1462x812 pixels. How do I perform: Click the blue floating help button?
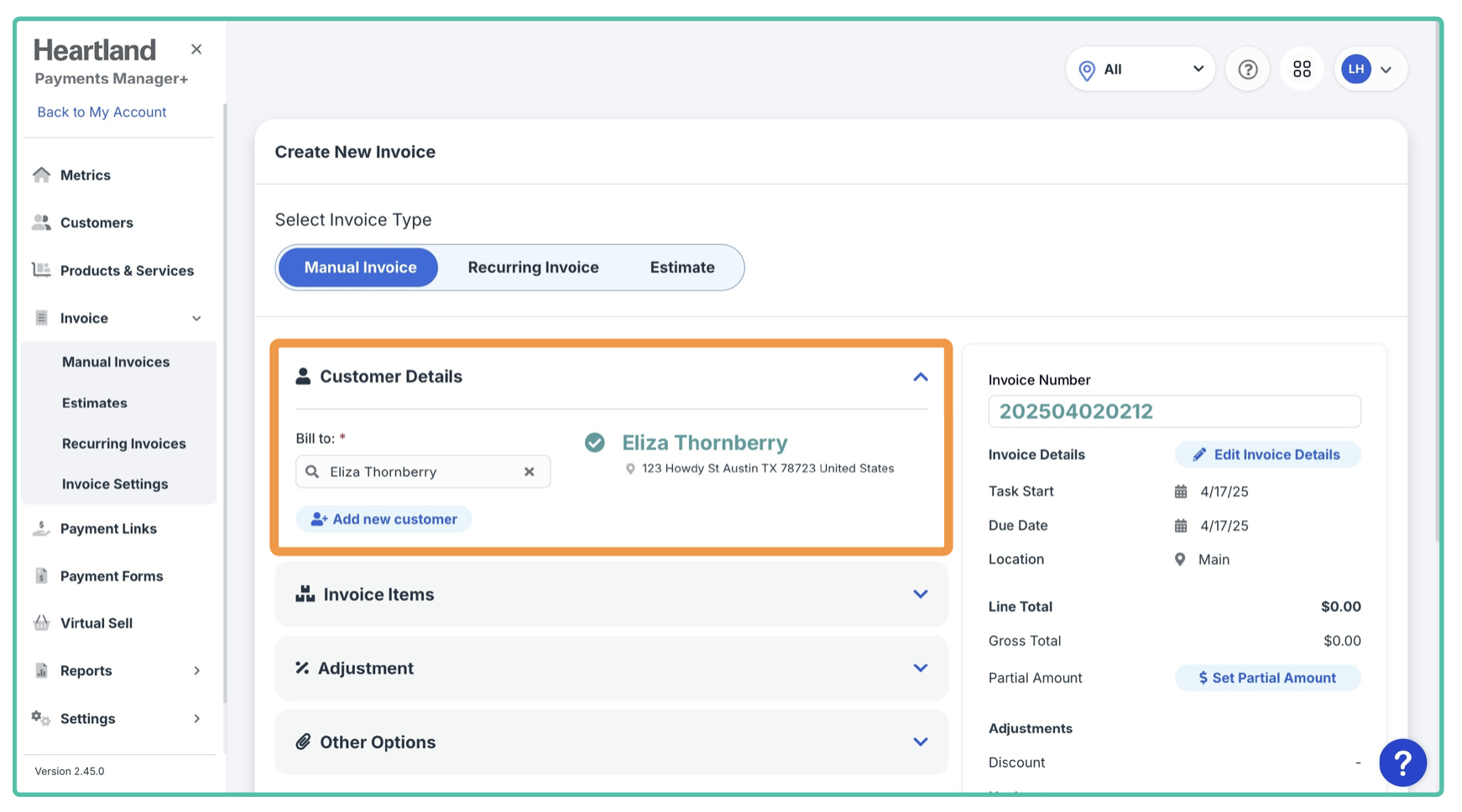pos(1402,763)
